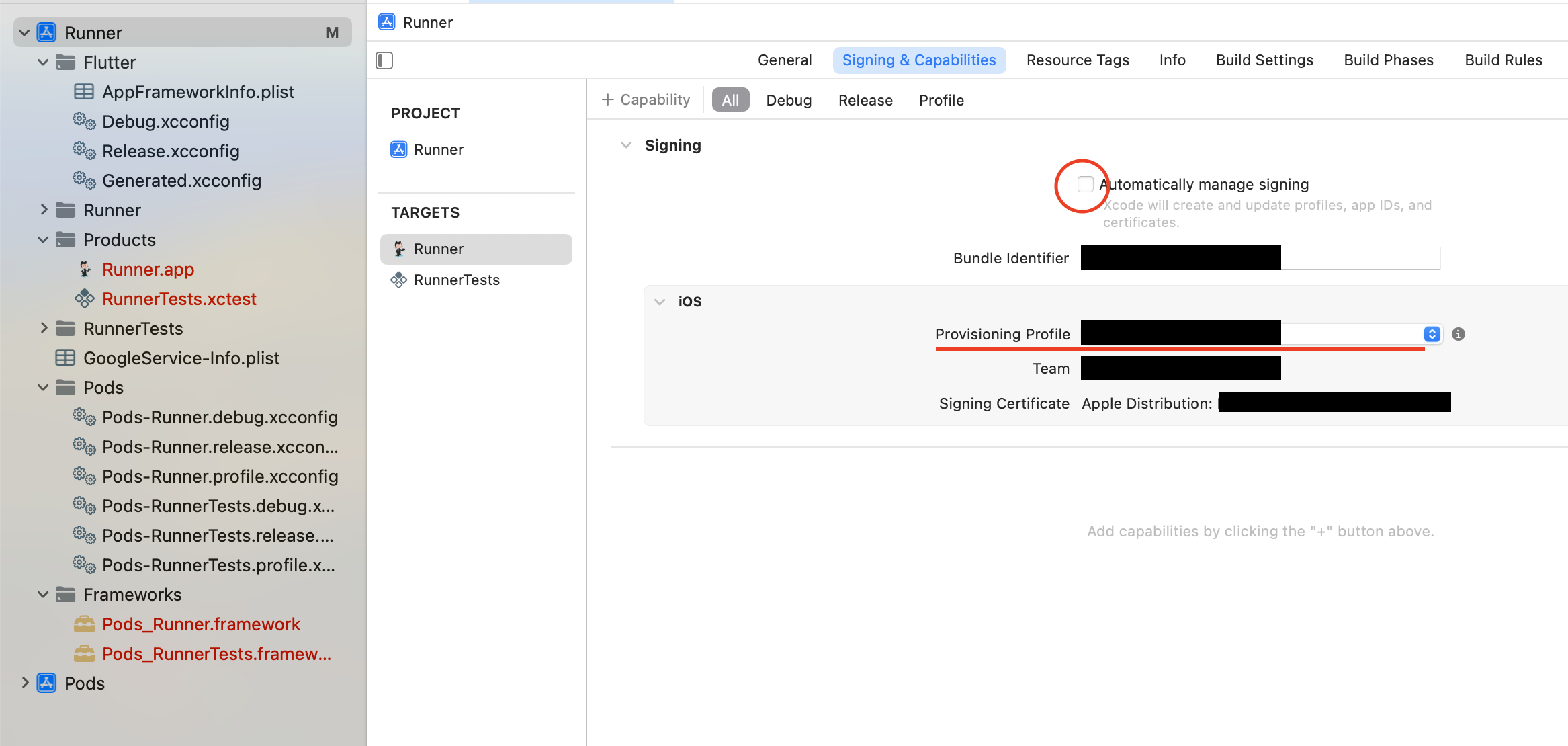This screenshot has height=746, width=1568.
Task: Collapse the Signing section
Action: 626,145
